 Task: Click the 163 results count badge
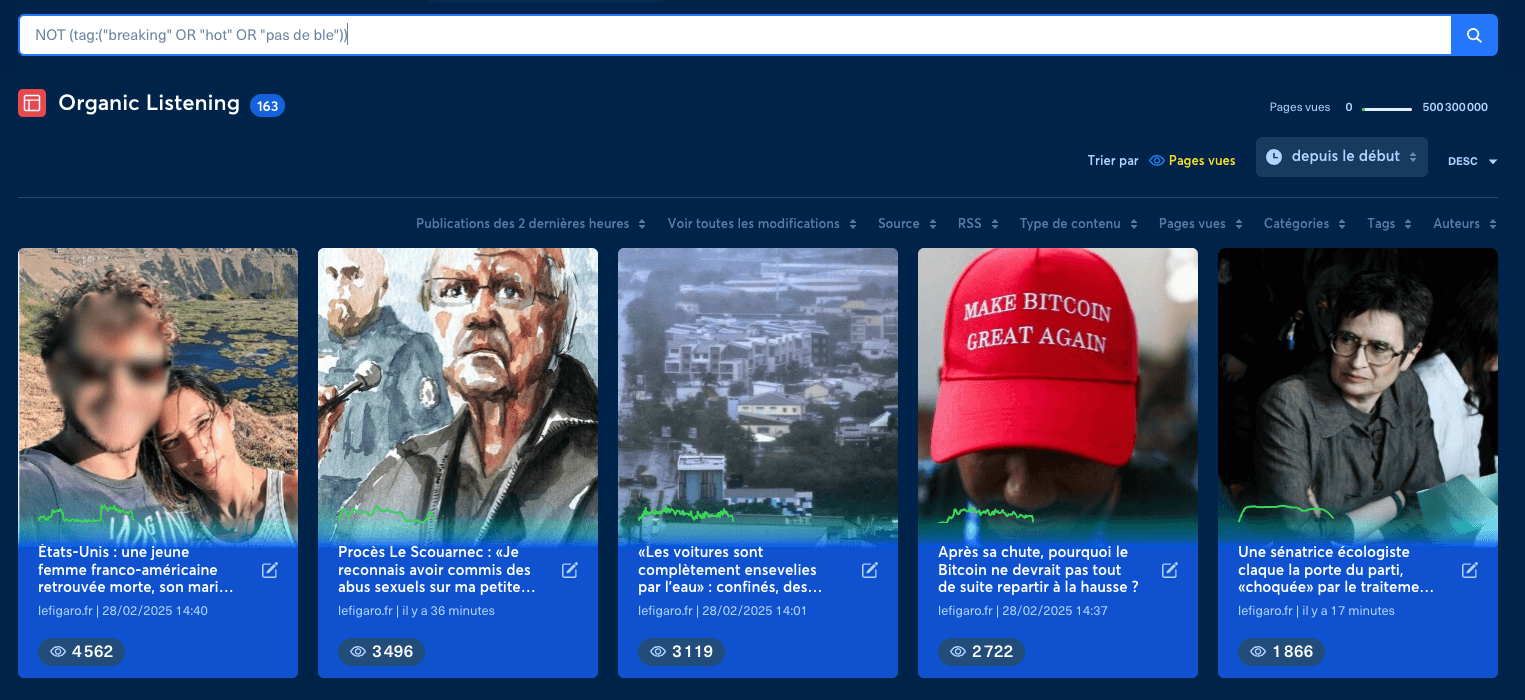tap(267, 105)
